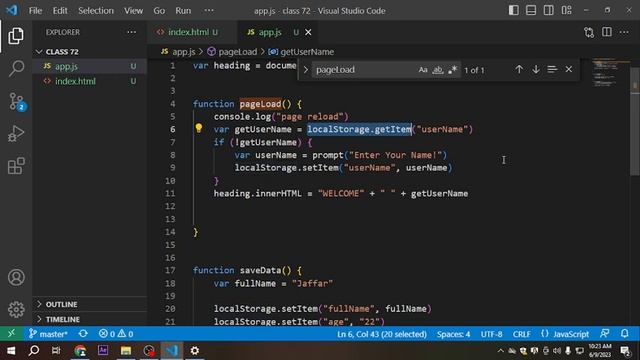
Task: Toggle Secondary Side Bar layout icon
Action: (x=549, y=10)
